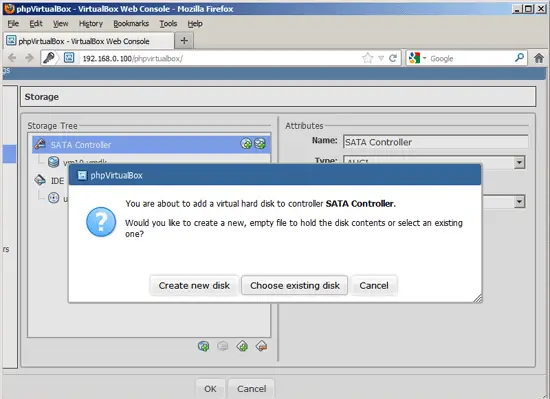
Task: Click the optical disc icon under the IDE controller
Action: tap(53, 198)
